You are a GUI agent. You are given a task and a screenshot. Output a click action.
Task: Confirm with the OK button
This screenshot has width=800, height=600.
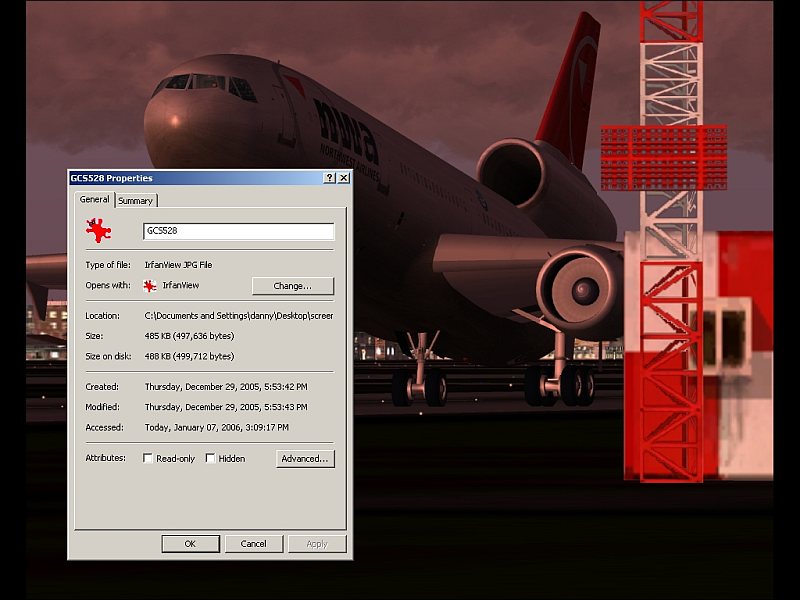coord(190,544)
